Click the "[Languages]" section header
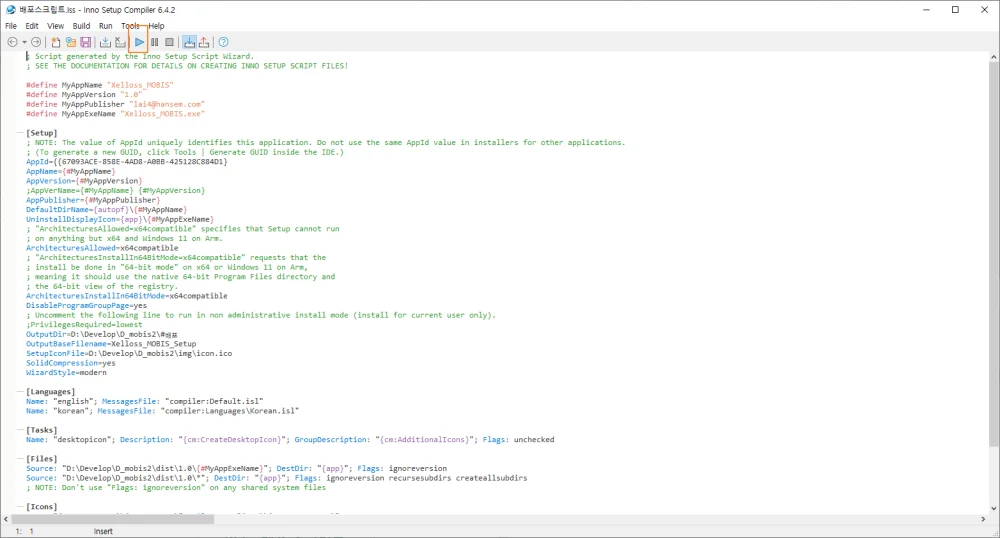This screenshot has width=1000, height=538. pyautogui.click(x=50, y=391)
